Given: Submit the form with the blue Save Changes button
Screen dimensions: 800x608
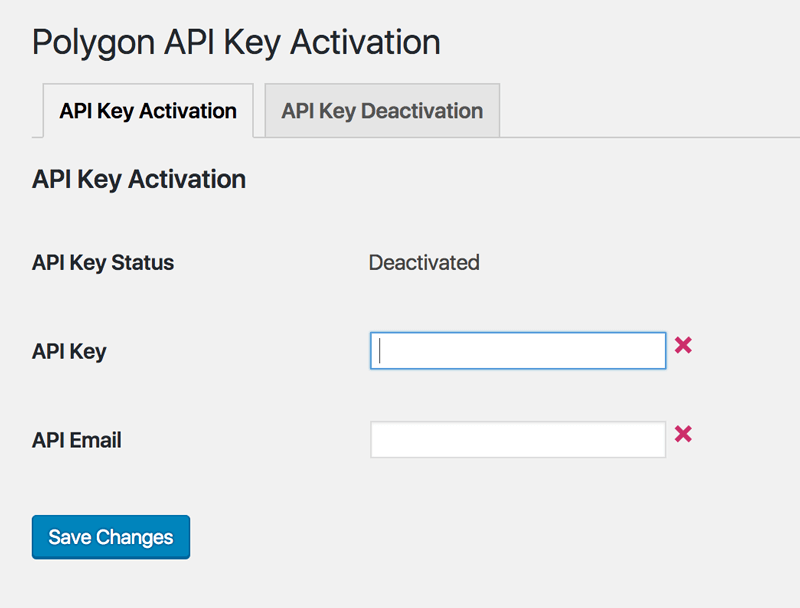Looking at the screenshot, I should point(111,537).
